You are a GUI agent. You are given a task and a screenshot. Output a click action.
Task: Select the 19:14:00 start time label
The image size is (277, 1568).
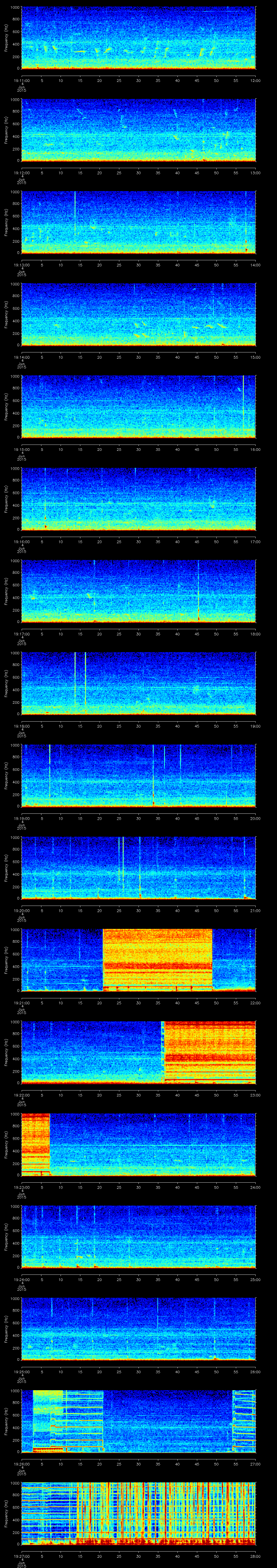tap(21, 357)
